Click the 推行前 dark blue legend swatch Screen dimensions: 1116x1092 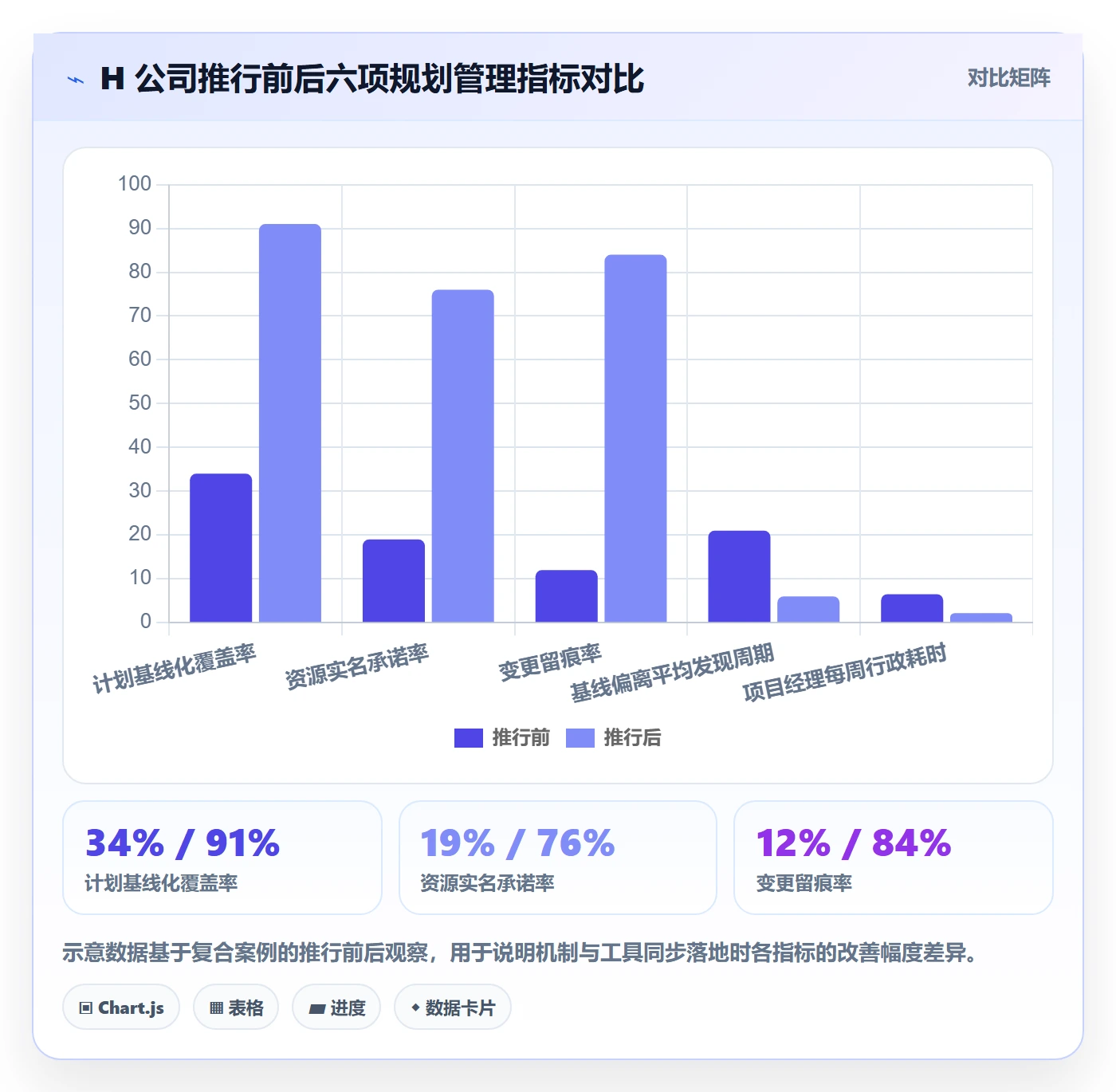pyautogui.click(x=469, y=738)
